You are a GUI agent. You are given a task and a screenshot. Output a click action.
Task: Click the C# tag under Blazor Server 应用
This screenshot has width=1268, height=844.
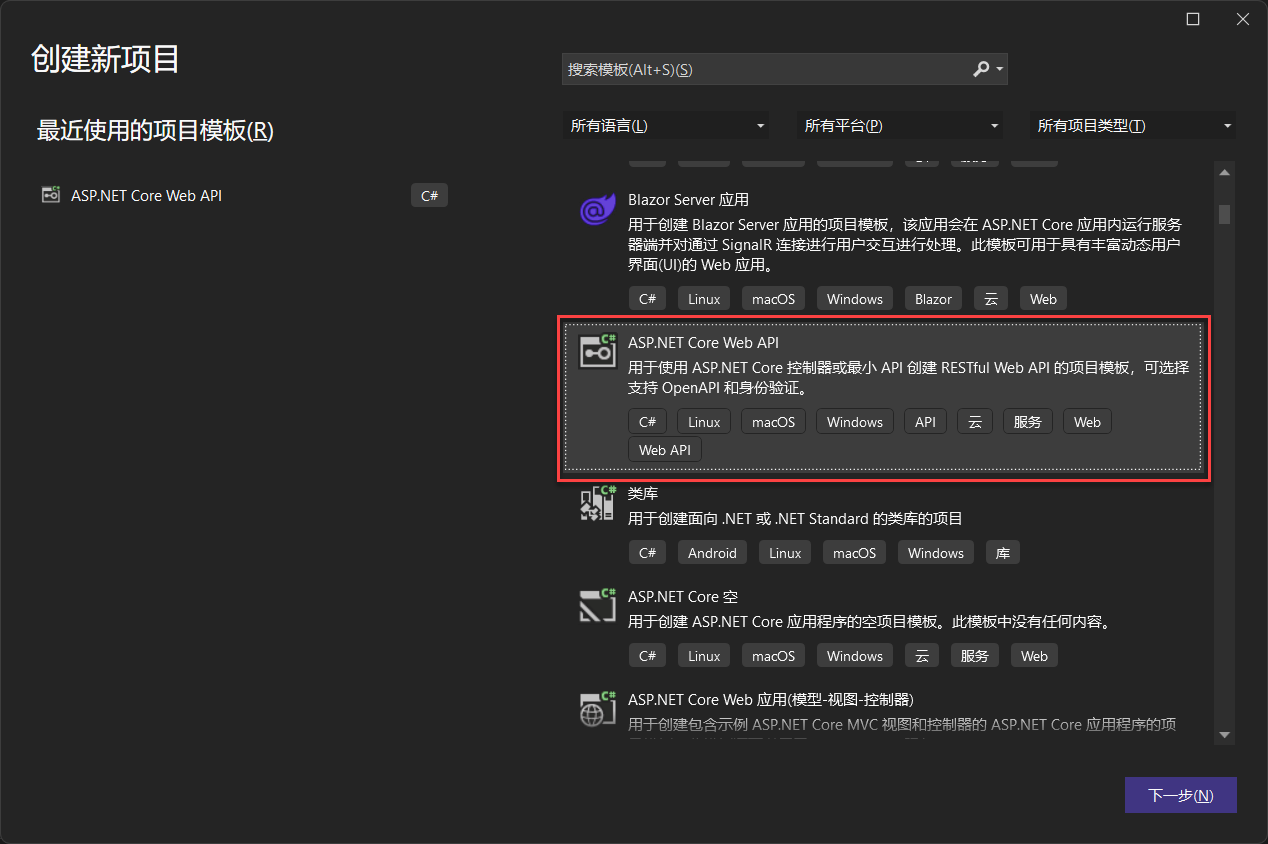click(647, 298)
